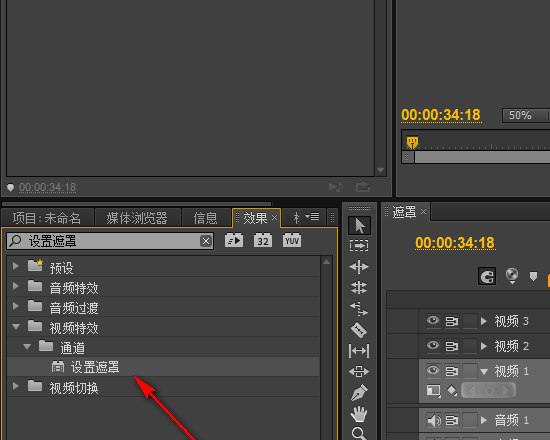Select the Zoom magnifier tool
Screen dimensions: 550x440
pyautogui.click(x=359, y=433)
